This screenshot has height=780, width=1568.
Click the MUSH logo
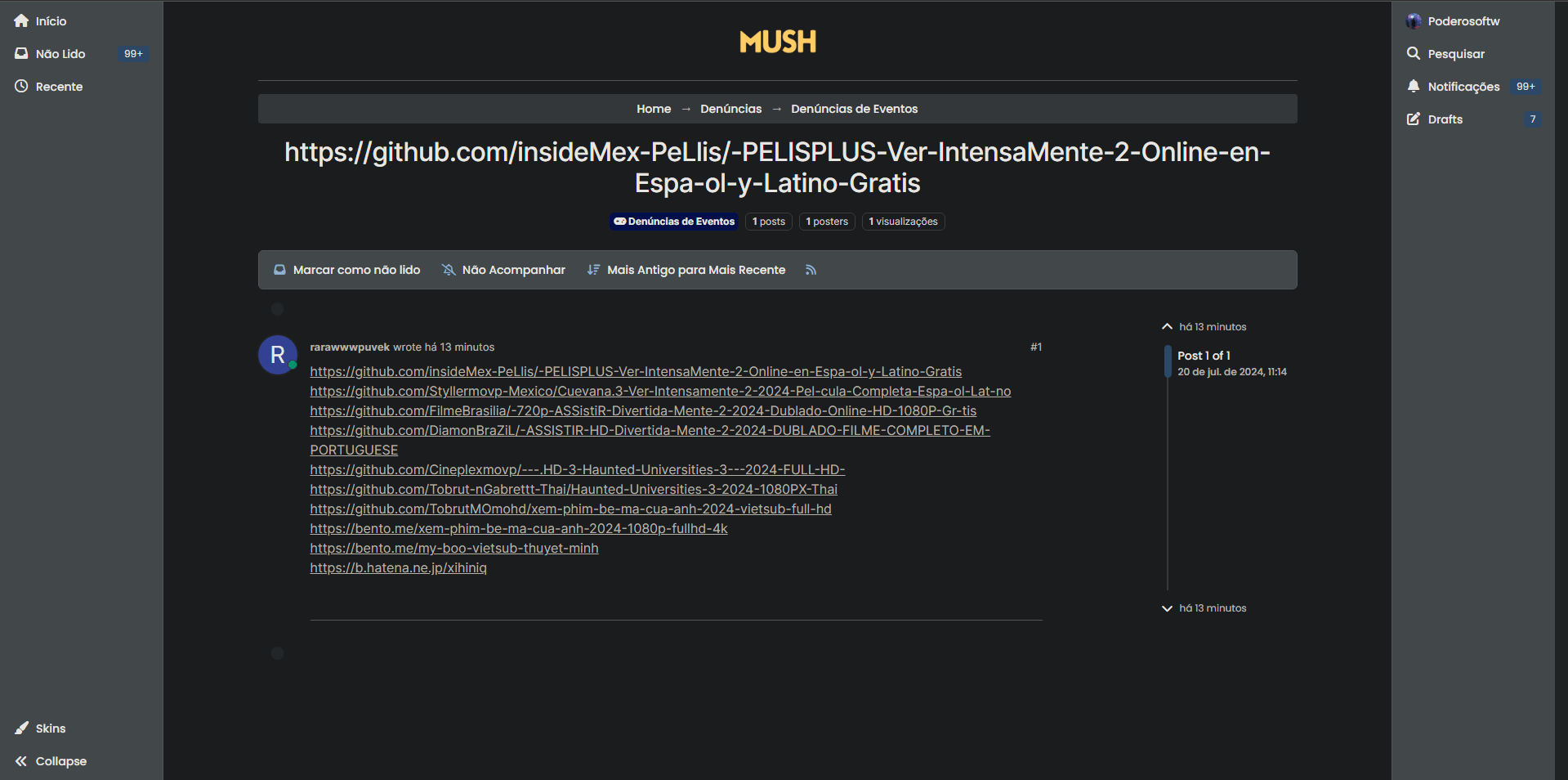pos(778,42)
